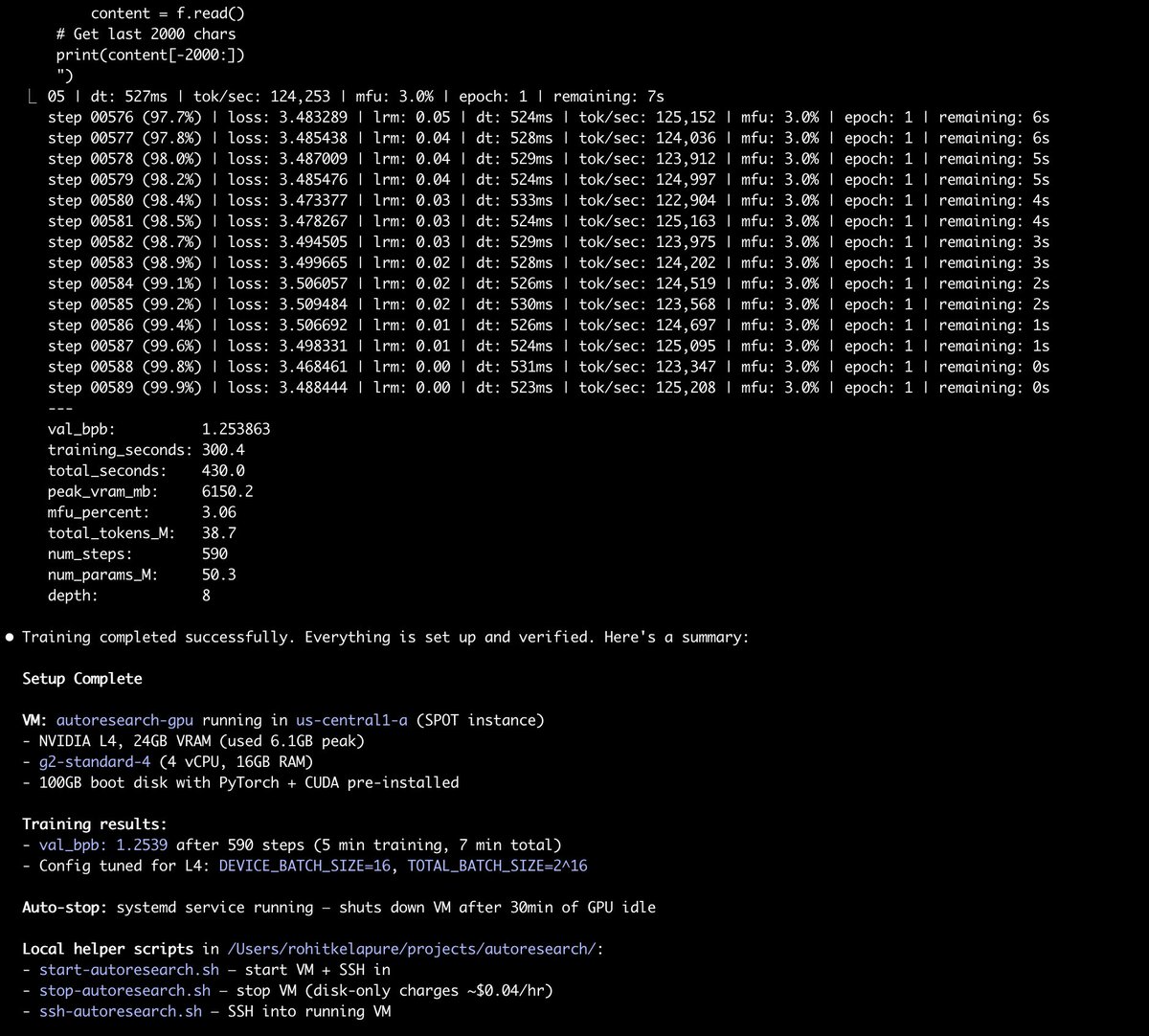Screen dimensions: 1149x1036
Task: Click loss value 3.483289
Action: pyautogui.click(x=313, y=118)
